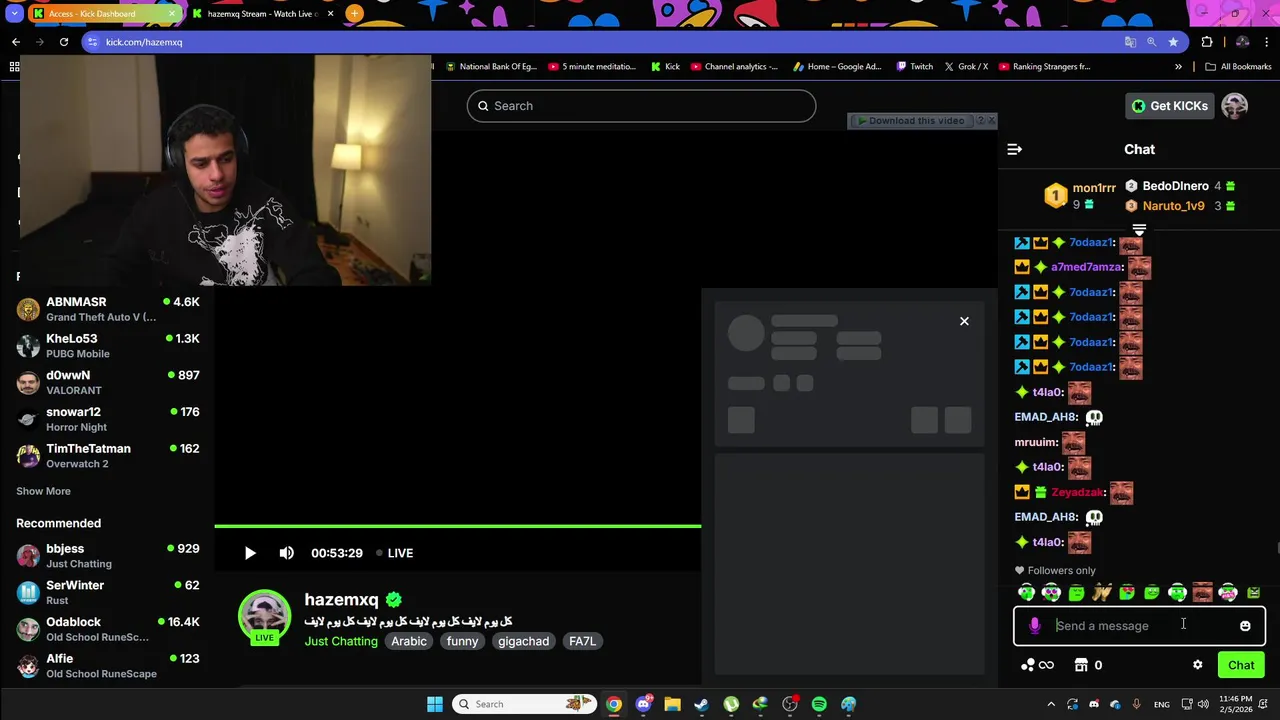
Task: Open mon1rrr top gifter entry
Action: click(x=1081, y=196)
